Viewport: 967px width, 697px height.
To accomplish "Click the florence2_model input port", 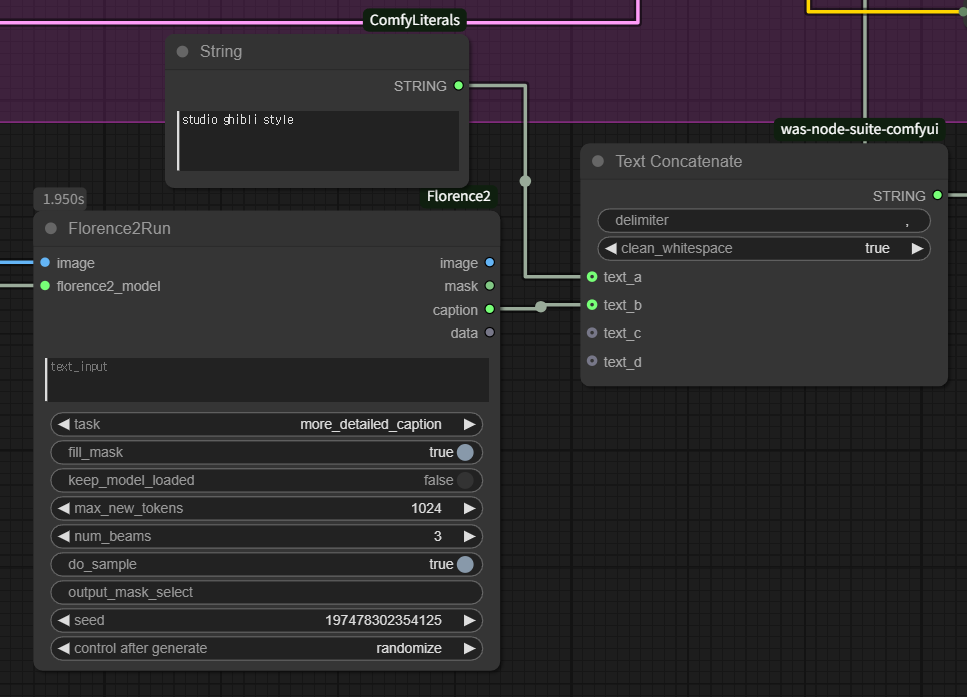I will click(45, 286).
